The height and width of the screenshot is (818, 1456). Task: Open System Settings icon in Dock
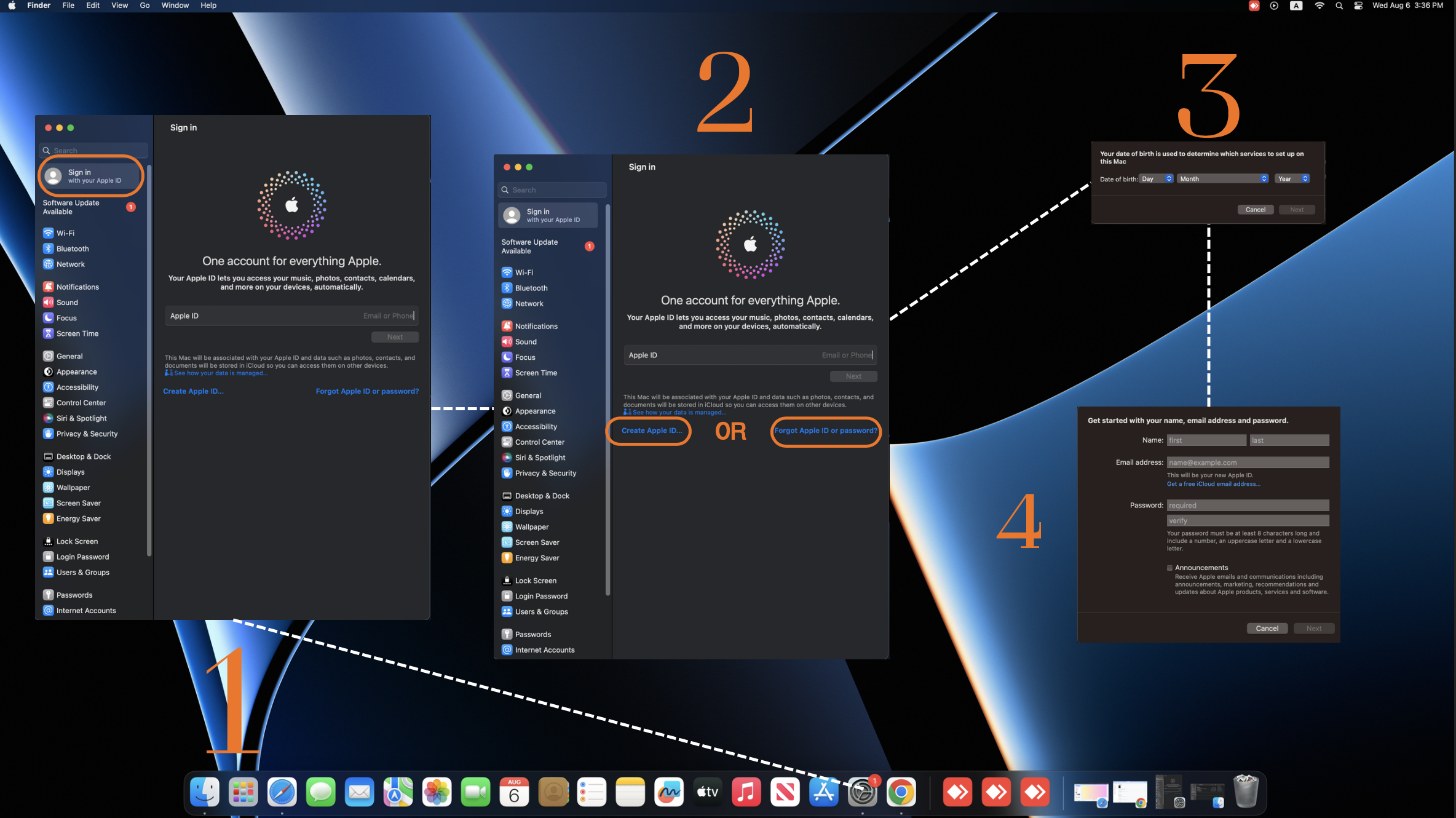(x=863, y=792)
